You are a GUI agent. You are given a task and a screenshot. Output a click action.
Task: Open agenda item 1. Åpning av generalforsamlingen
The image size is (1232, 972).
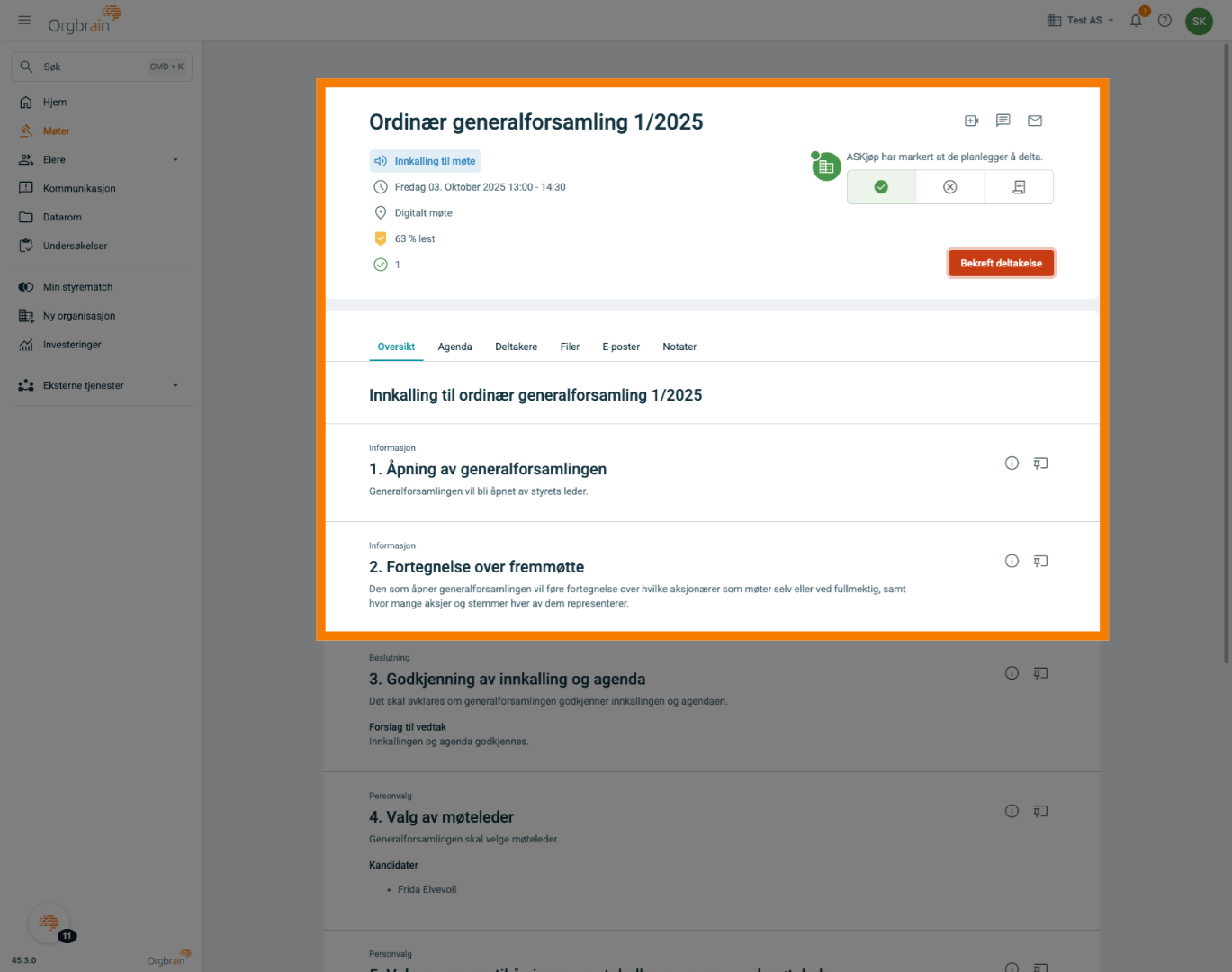tap(488, 469)
